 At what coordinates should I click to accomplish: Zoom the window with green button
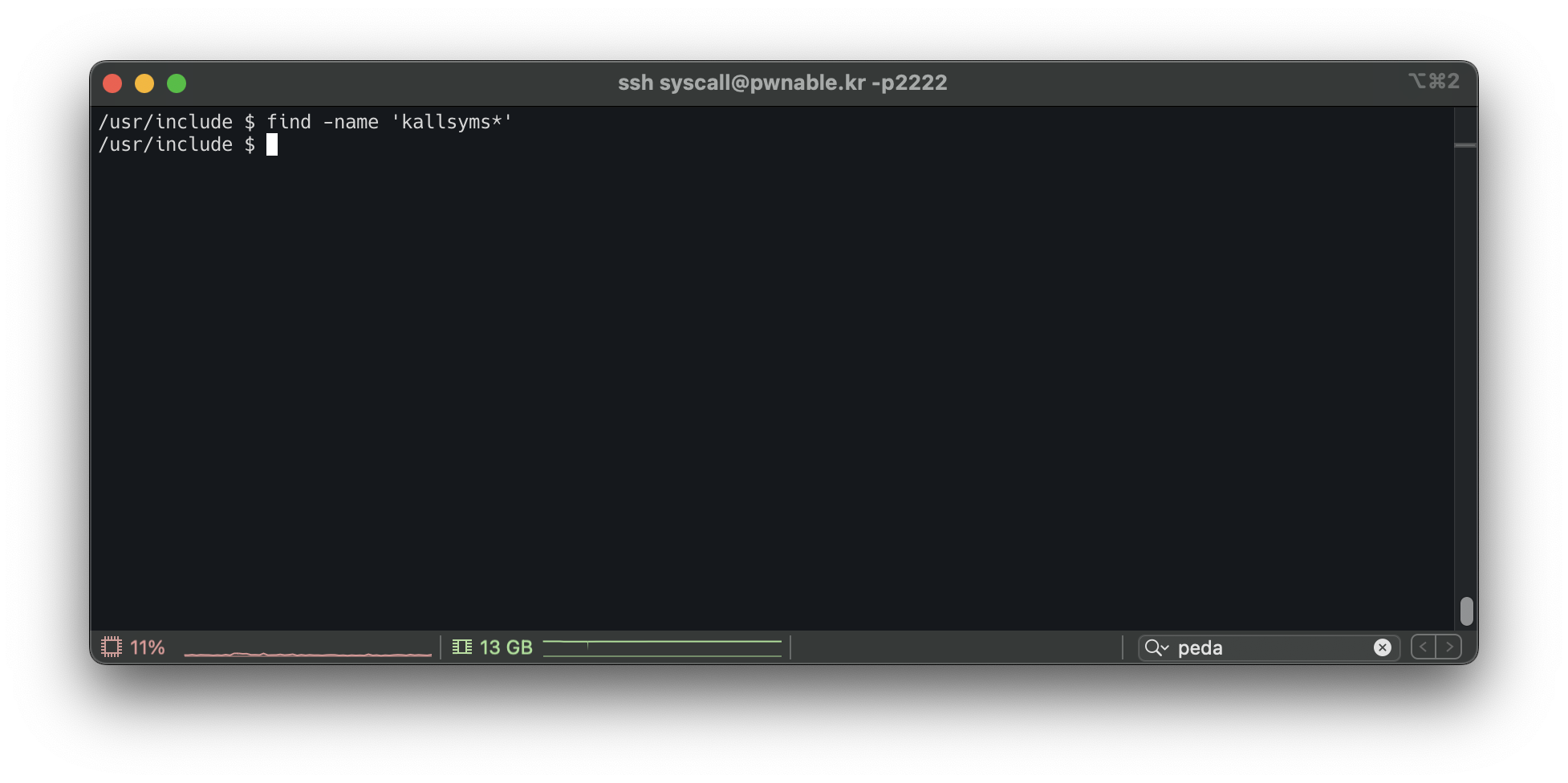[x=177, y=83]
